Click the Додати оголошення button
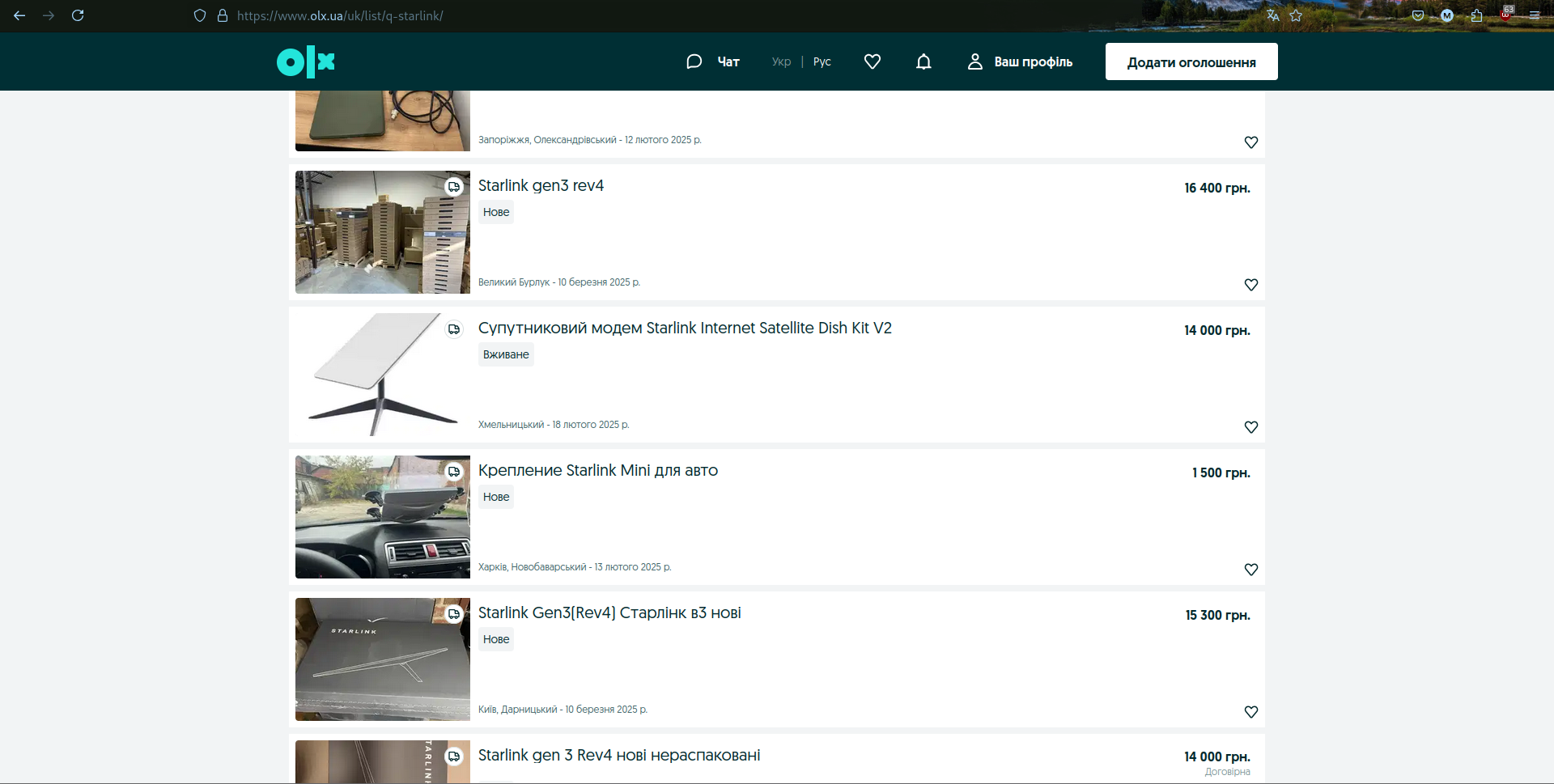 (1191, 61)
